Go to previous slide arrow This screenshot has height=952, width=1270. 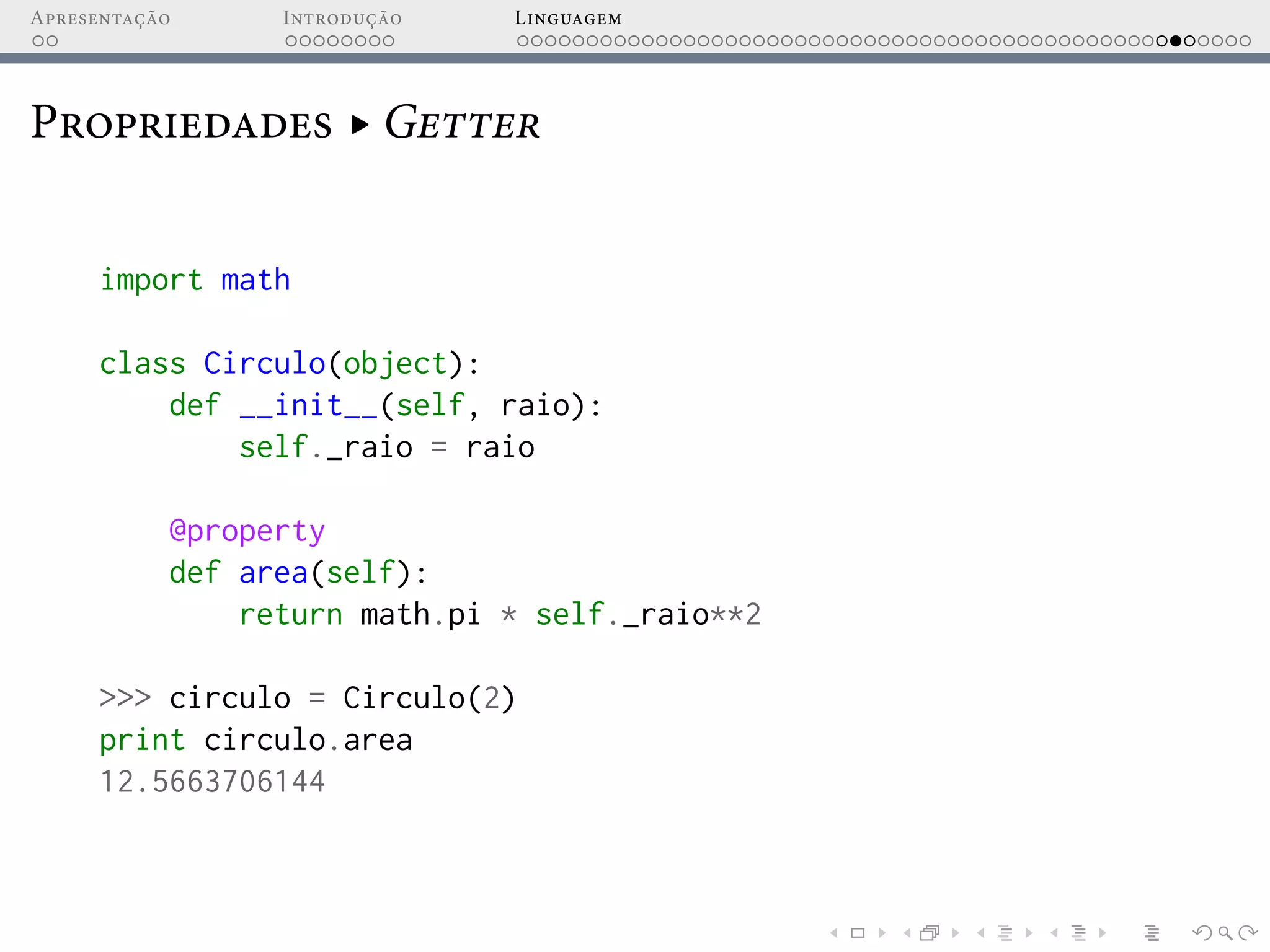point(834,933)
